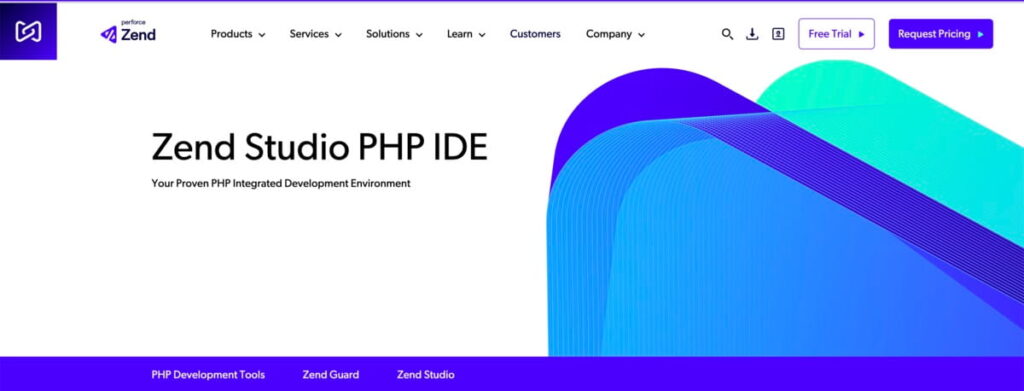
Task: Expand the Company menu
Action: coord(615,34)
